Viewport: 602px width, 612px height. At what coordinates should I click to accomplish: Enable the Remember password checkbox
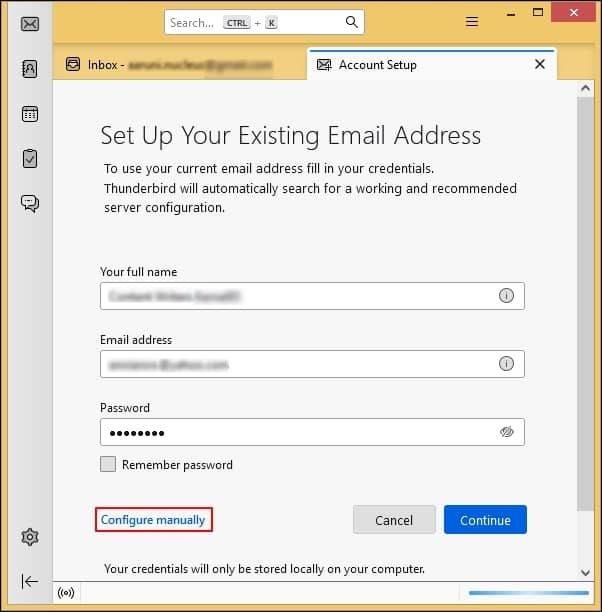click(108, 464)
